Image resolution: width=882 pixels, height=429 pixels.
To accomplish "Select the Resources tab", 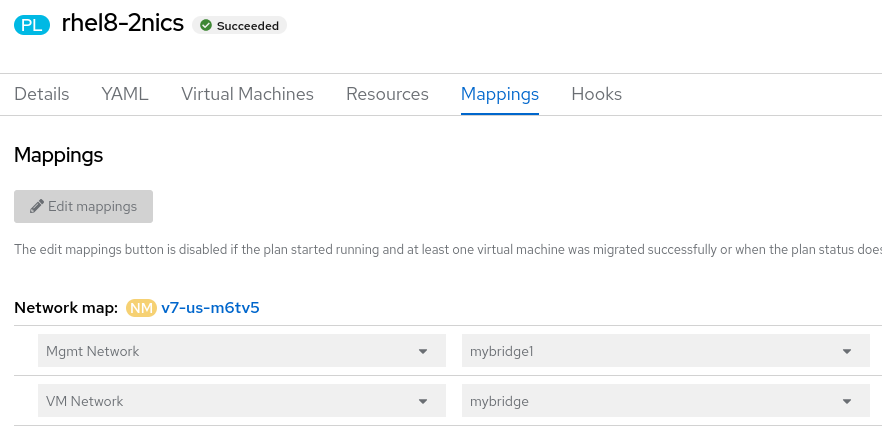I will (387, 94).
